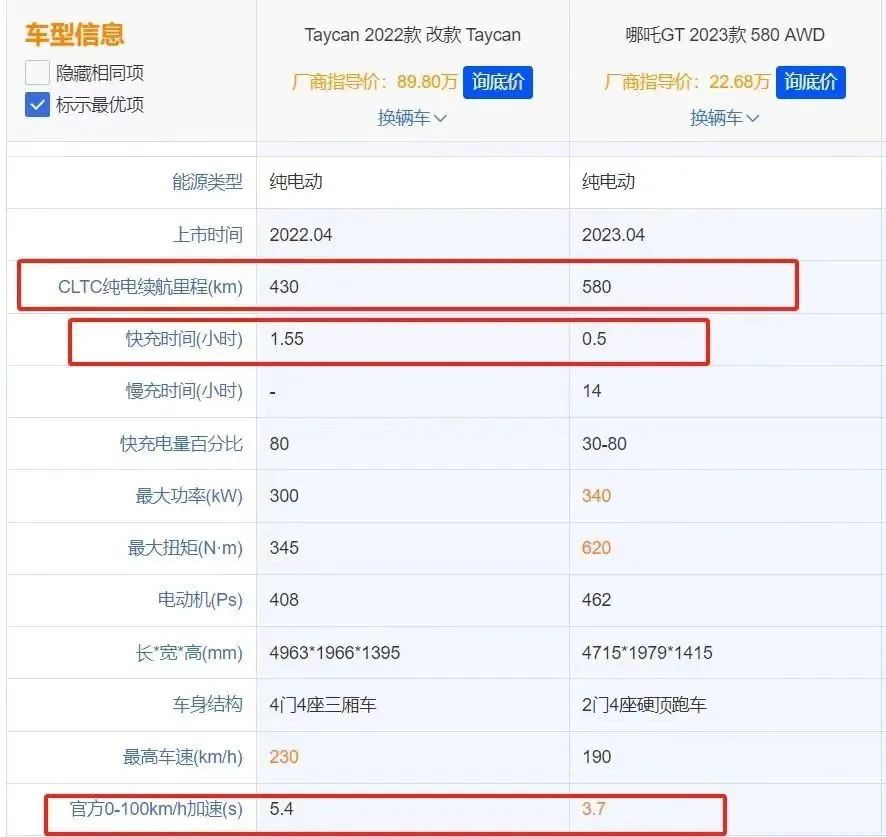Select 官方0-100km/h加速(s) label
886x837 pixels.
tap(156, 809)
